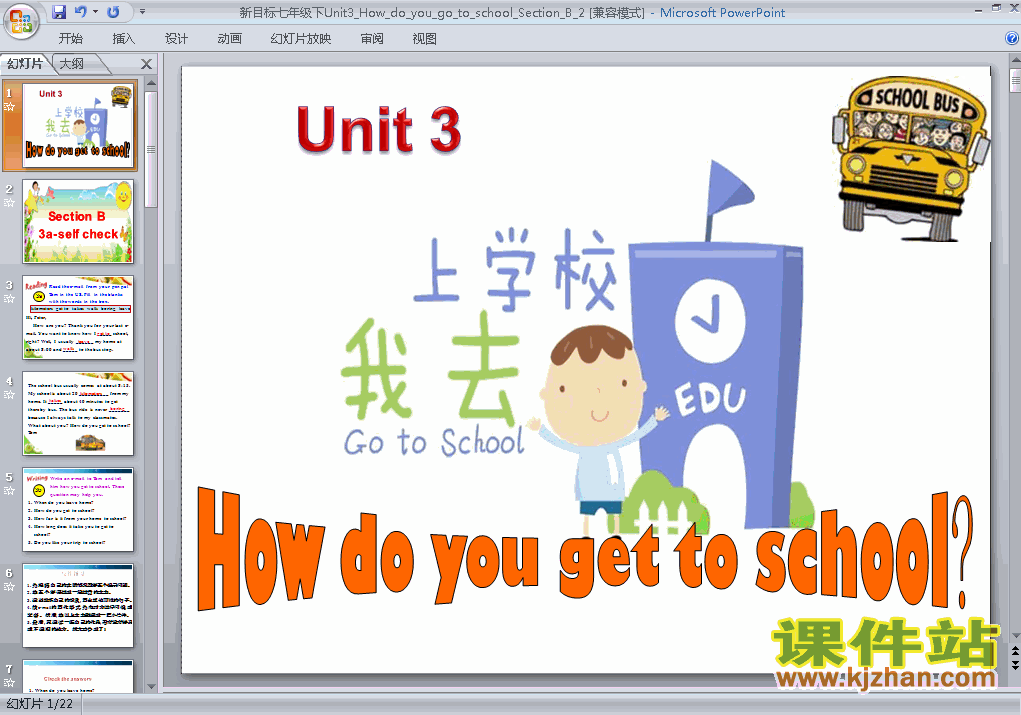
Task: Click the 幻灯片 1/22 status bar indicator
Action: click(40, 704)
